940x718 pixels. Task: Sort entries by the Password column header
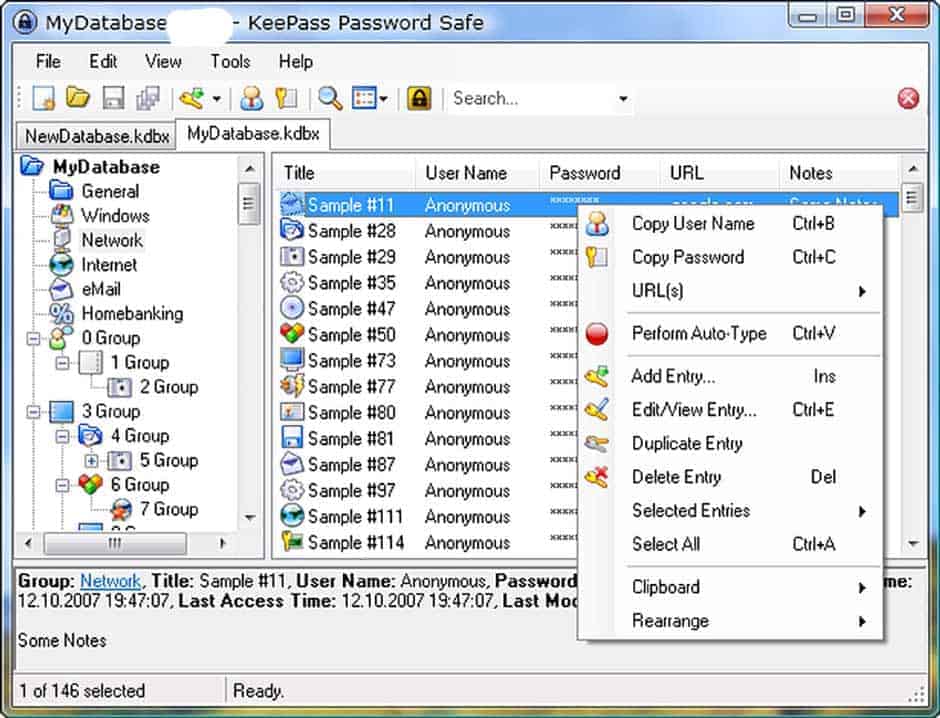click(x=600, y=173)
